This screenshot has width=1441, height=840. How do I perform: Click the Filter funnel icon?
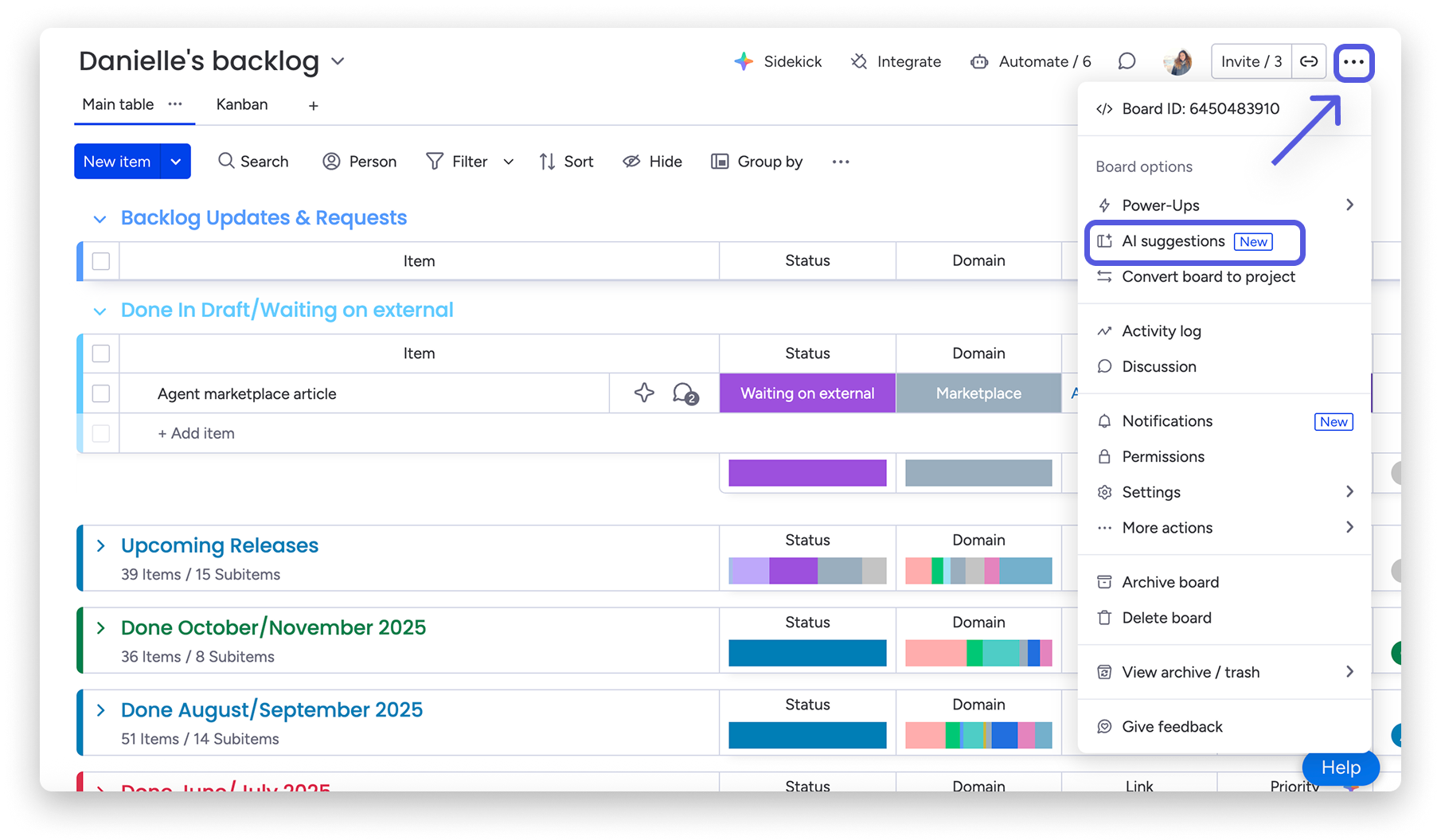pos(435,162)
